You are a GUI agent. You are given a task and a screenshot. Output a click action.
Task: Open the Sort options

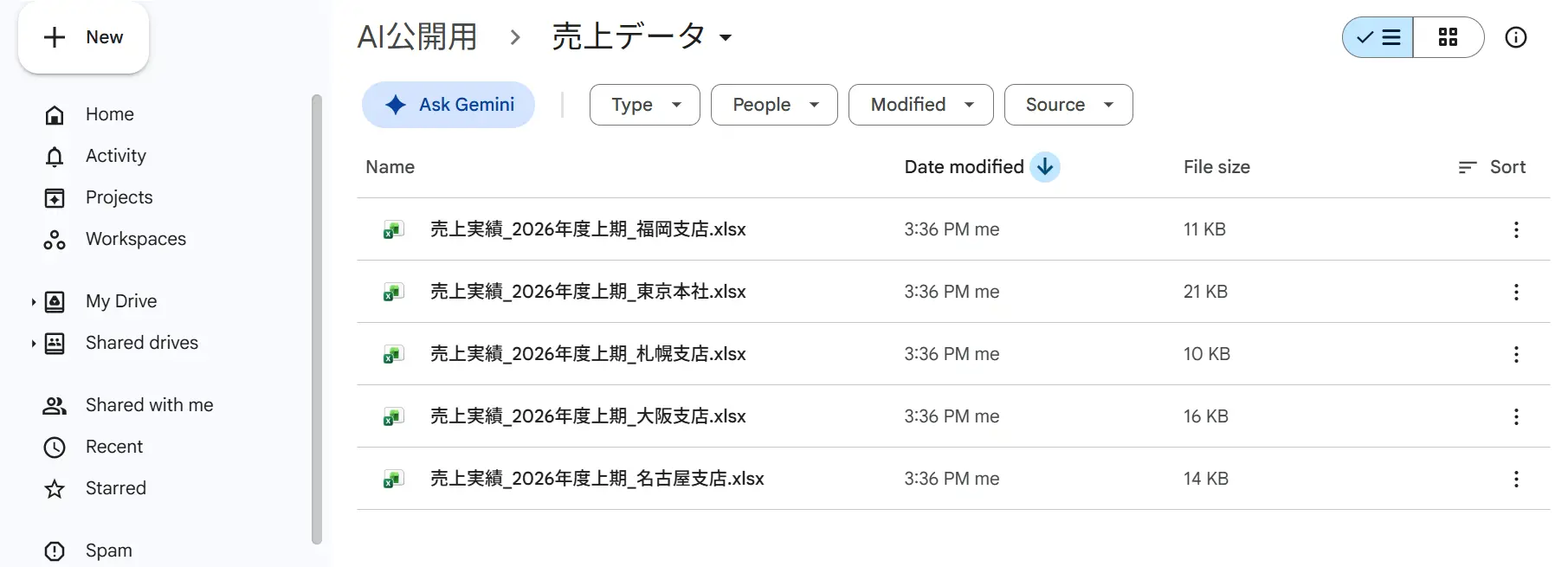1492,167
